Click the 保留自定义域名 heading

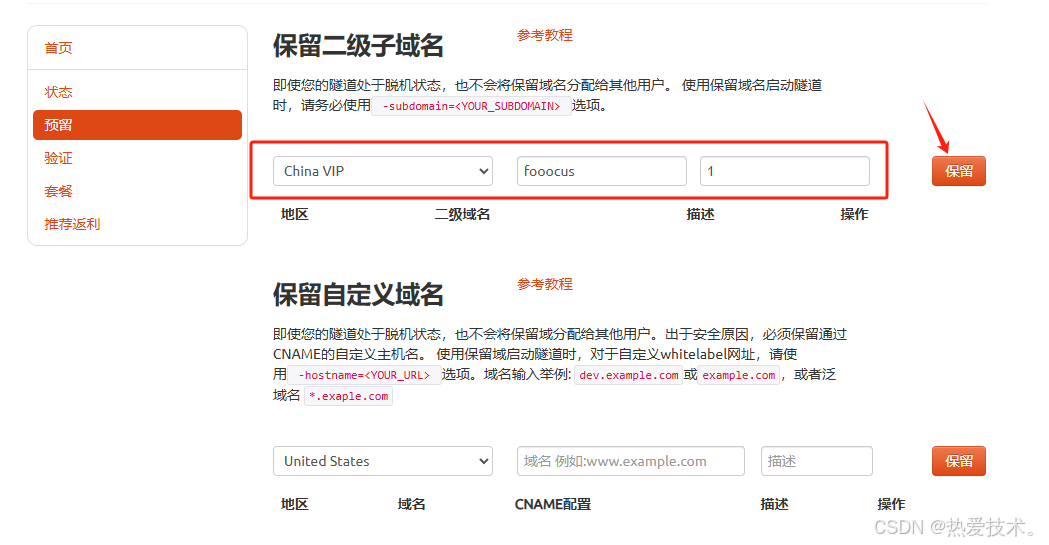358,295
